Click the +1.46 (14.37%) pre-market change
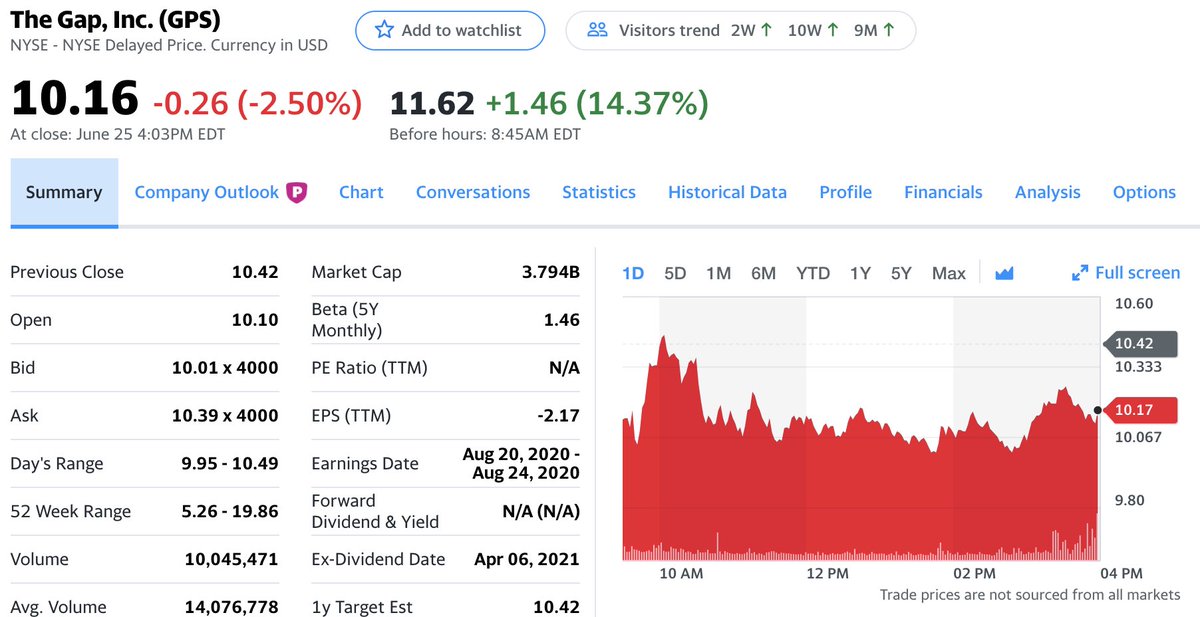The height and width of the screenshot is (617, 1200). pos(597,102)
